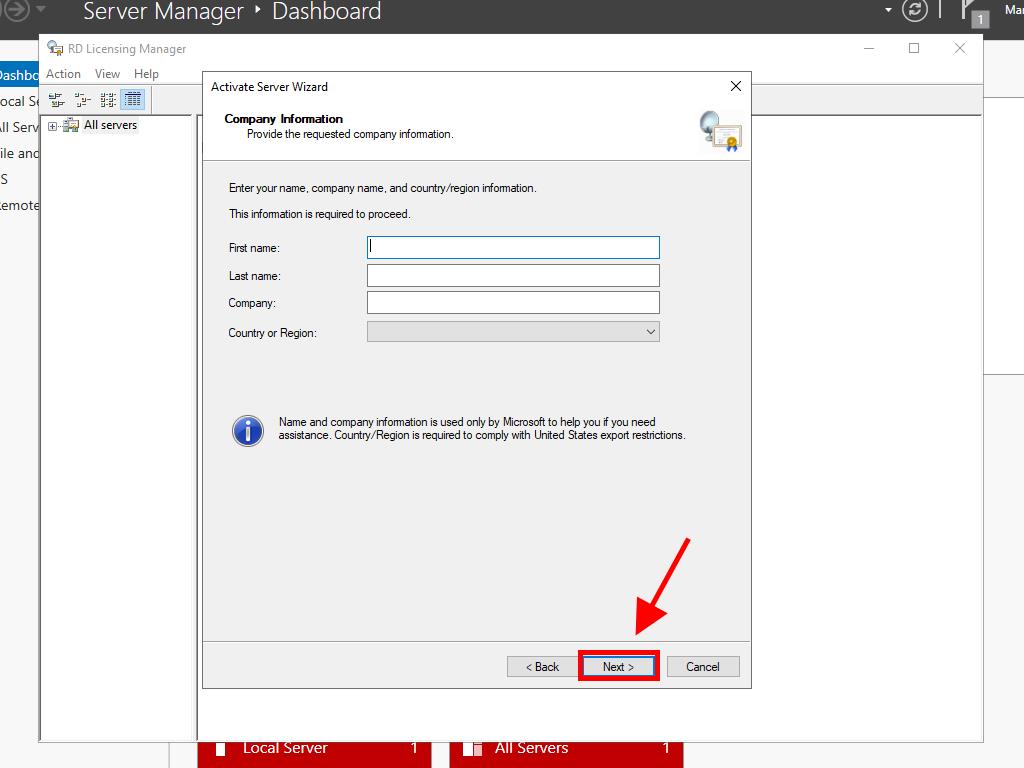
Task: Open the Server Manager navigation history dropdown
Action: click(40, 9)
